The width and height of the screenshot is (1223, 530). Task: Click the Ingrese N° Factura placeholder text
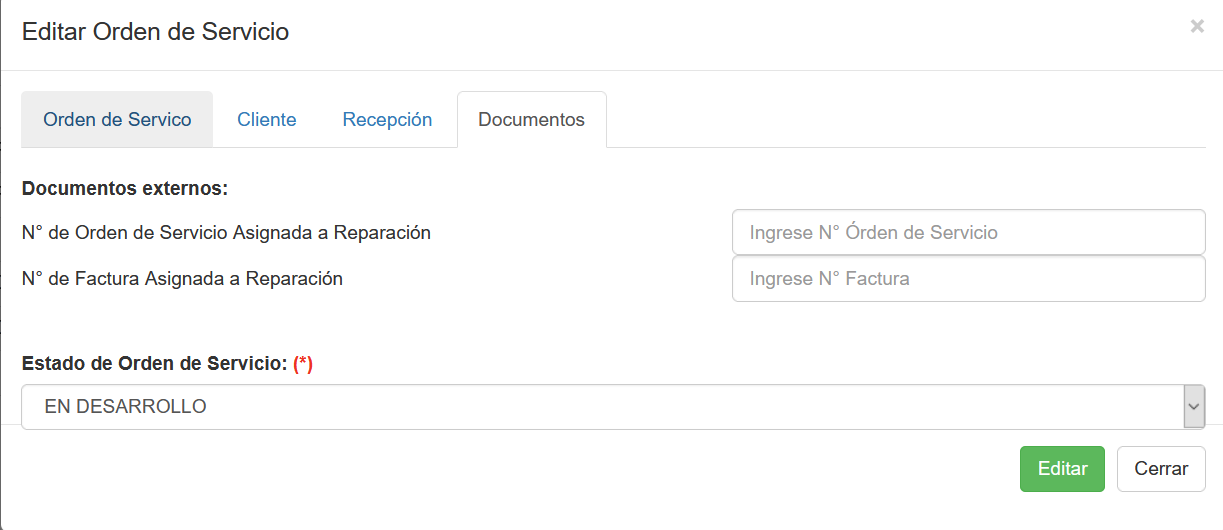coord(829,279)
